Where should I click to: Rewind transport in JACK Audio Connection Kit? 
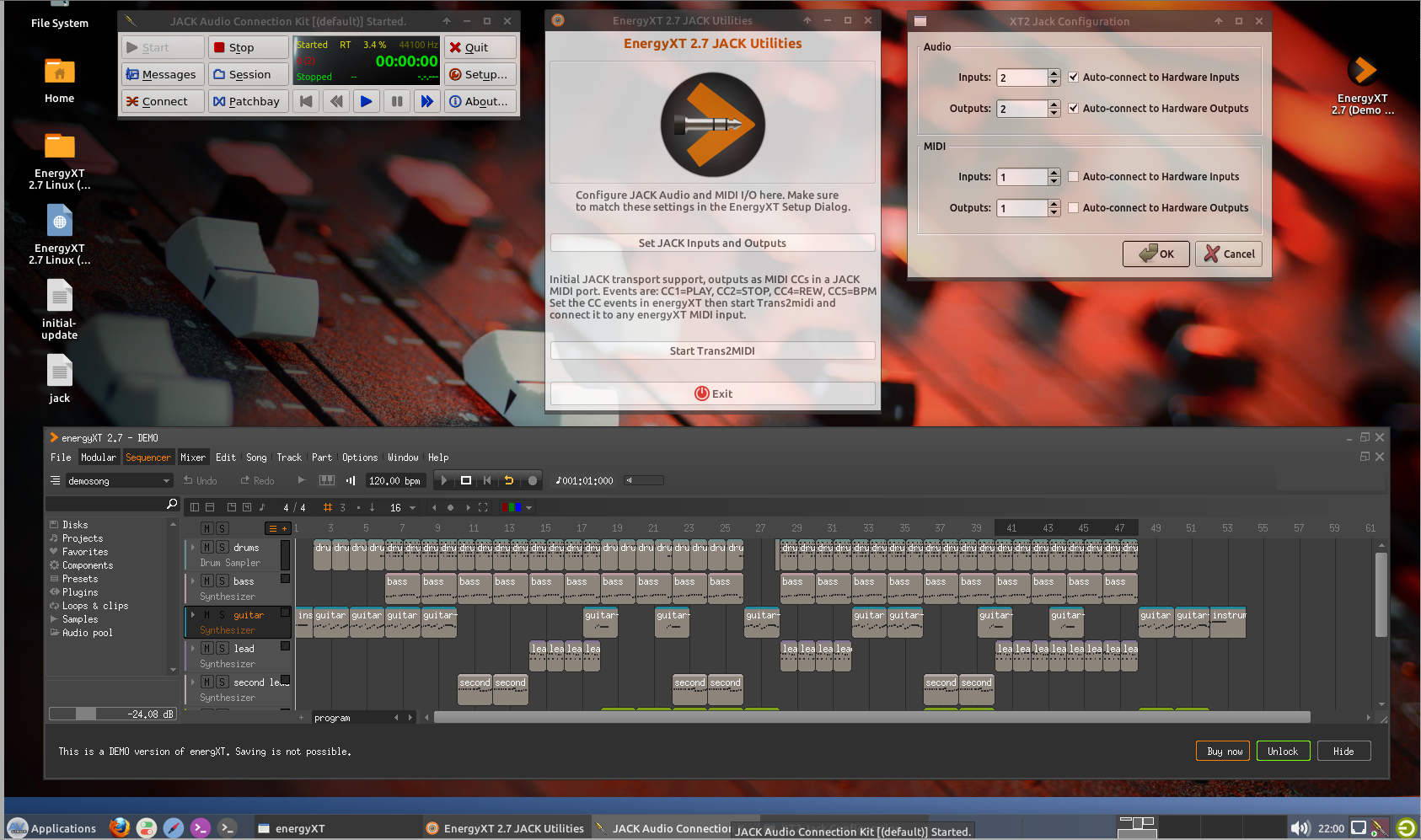point(336,101)
